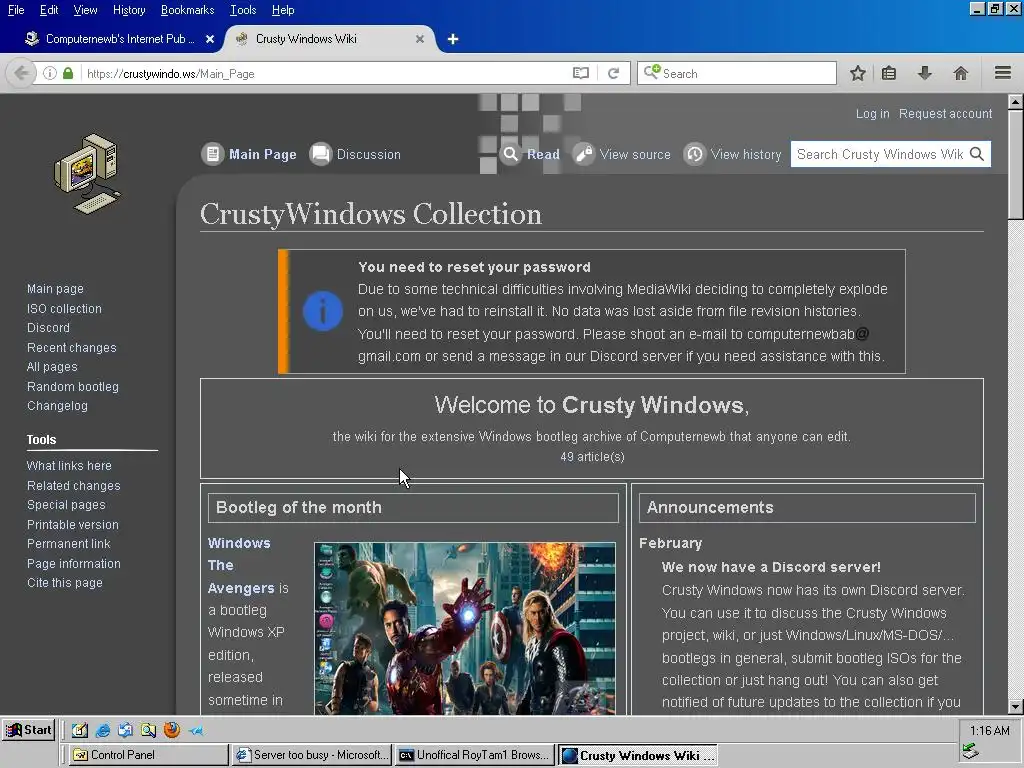Click the Main Page tab icon
This screenshot has height=768, width=1024.
[212, 154]
